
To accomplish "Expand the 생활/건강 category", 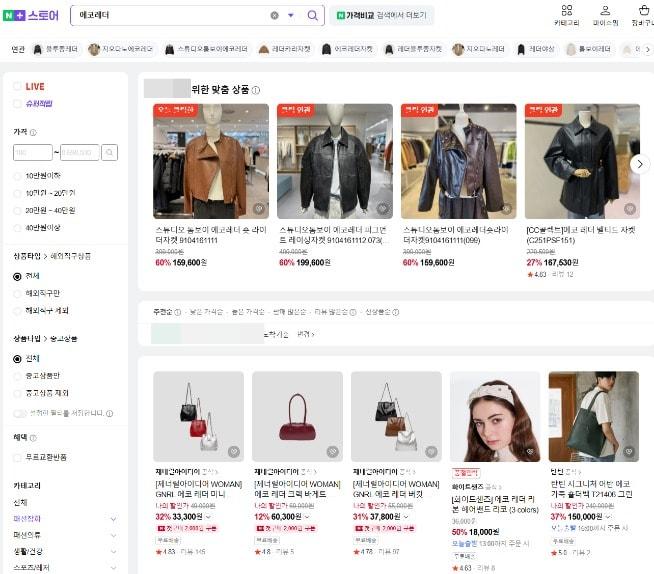I will (113, 551).
